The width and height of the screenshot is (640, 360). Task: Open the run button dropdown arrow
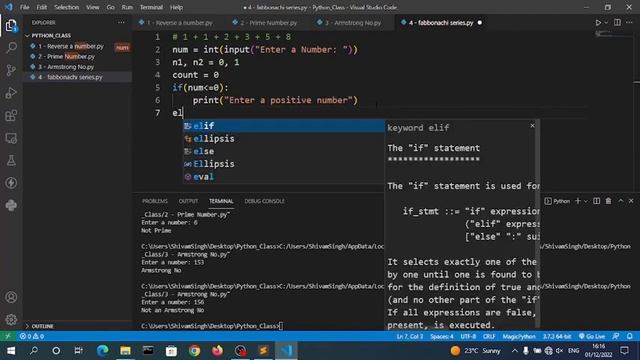click(606, 23)
